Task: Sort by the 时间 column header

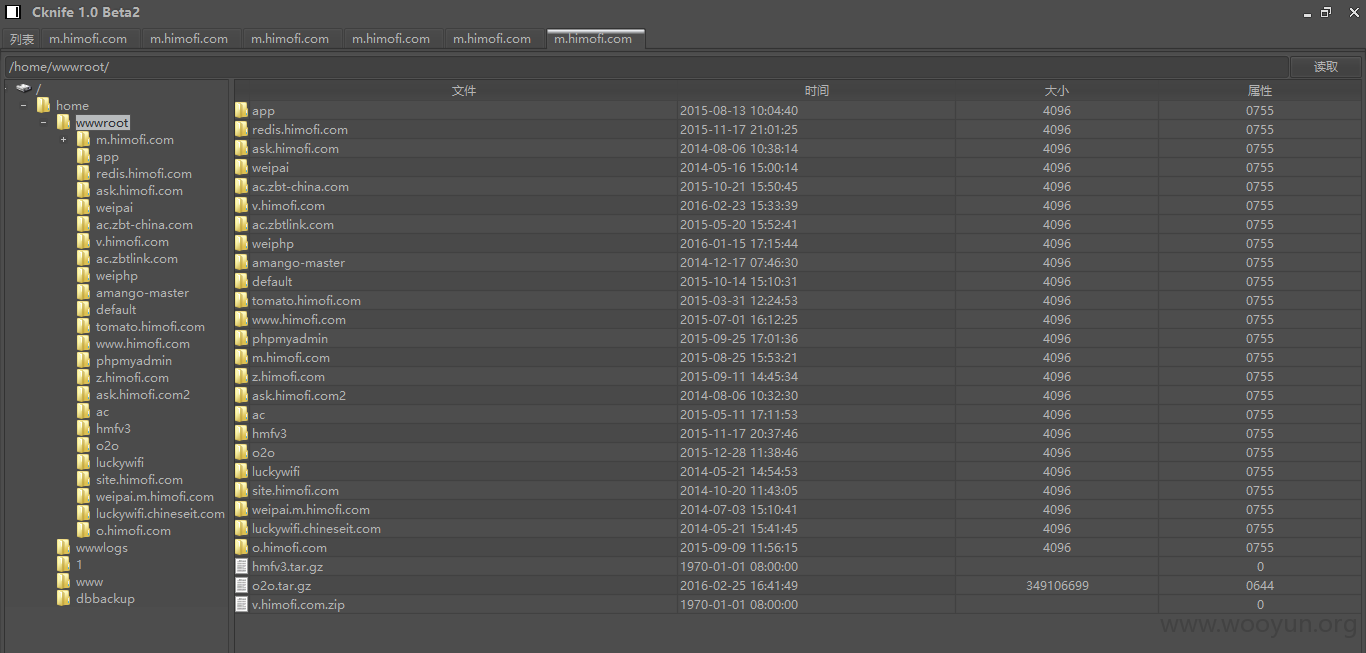Action: pyautogui.click(x=817, y=91)
